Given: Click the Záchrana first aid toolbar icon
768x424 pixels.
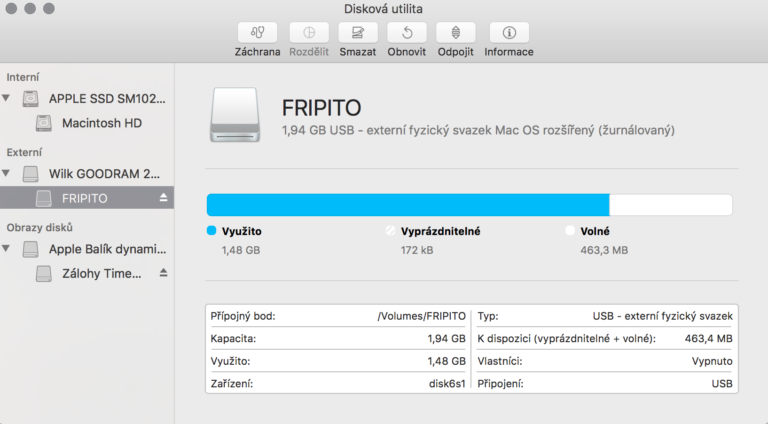Looking at the screenshot, I should [x=258, y=33].
